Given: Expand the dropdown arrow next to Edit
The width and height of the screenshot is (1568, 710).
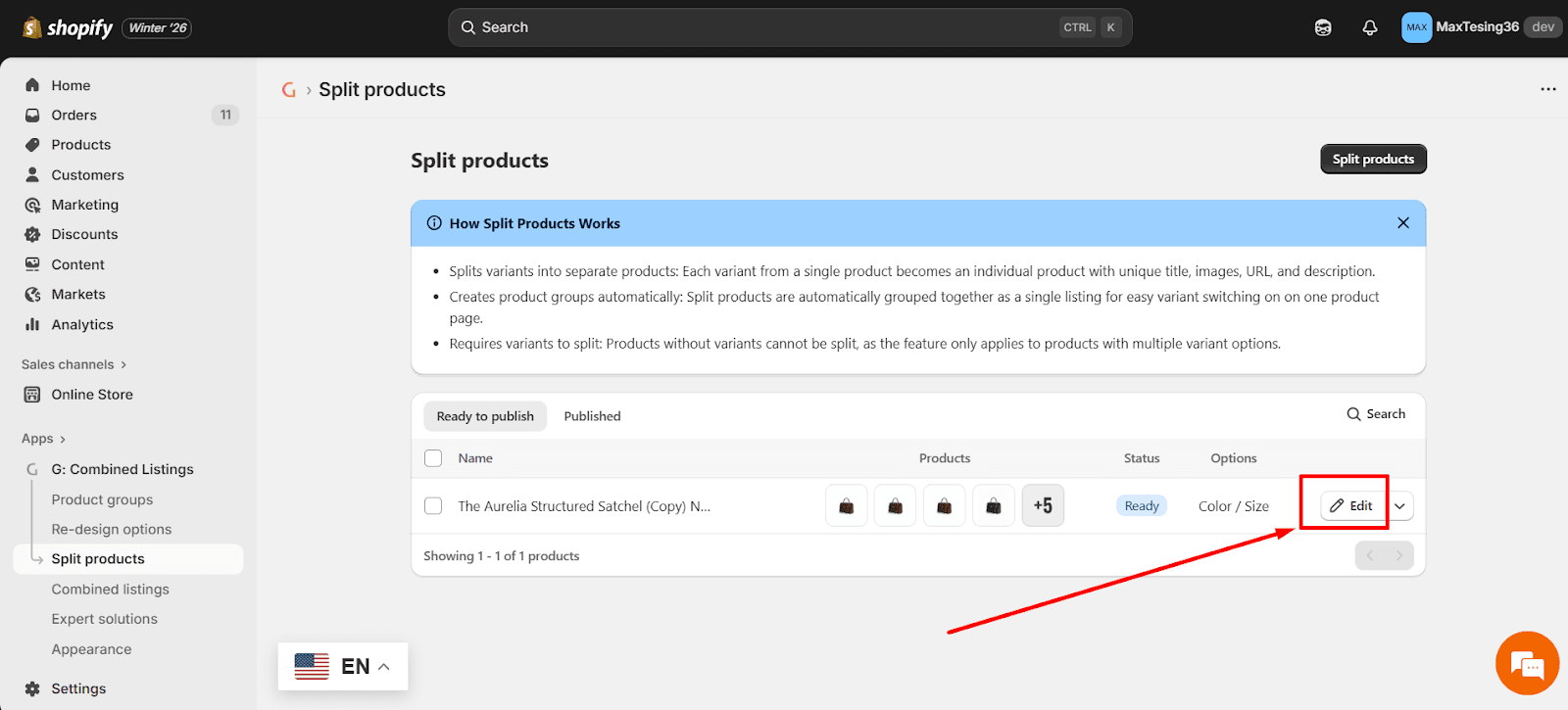Looking at the screenshot, I should tap(1400, 506).
